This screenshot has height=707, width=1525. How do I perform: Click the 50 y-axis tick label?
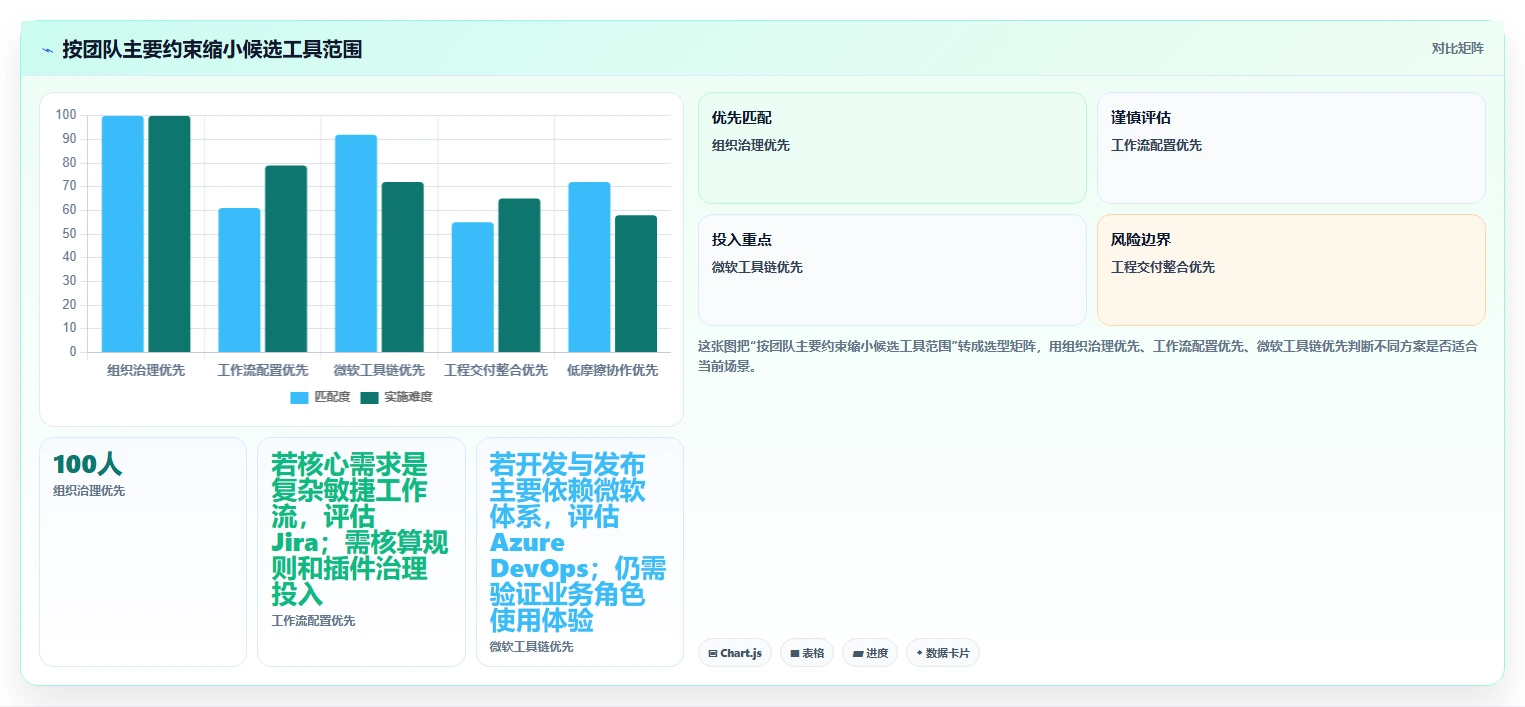[69, 234]
